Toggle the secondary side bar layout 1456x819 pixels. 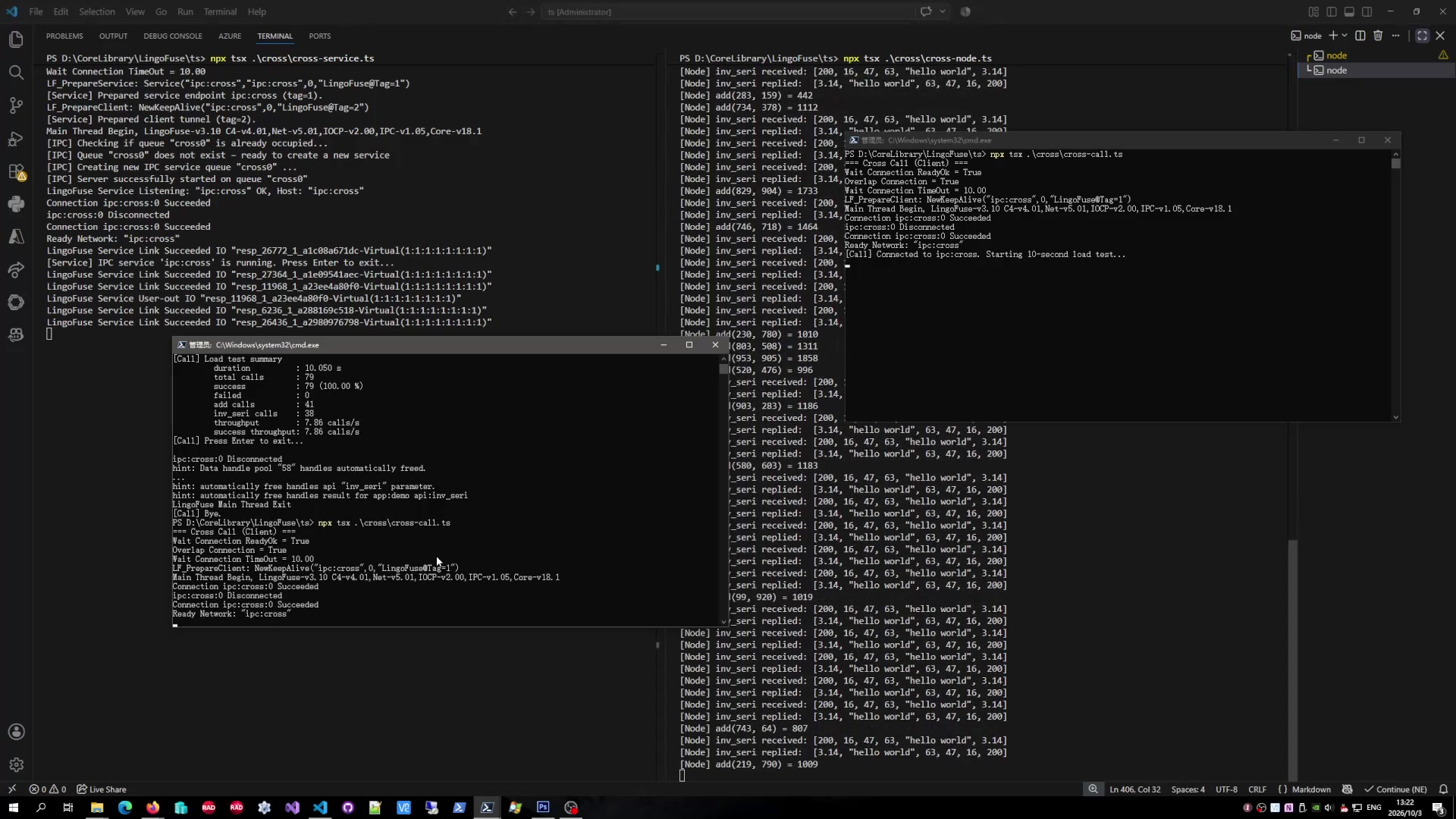(x=1367, y=11)
